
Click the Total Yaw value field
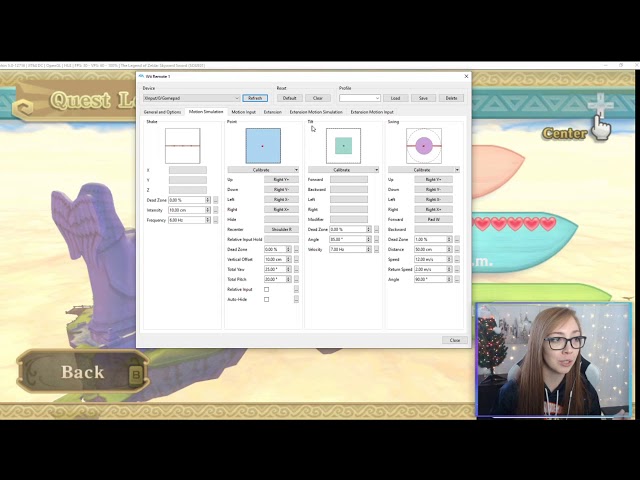(278, 269)
